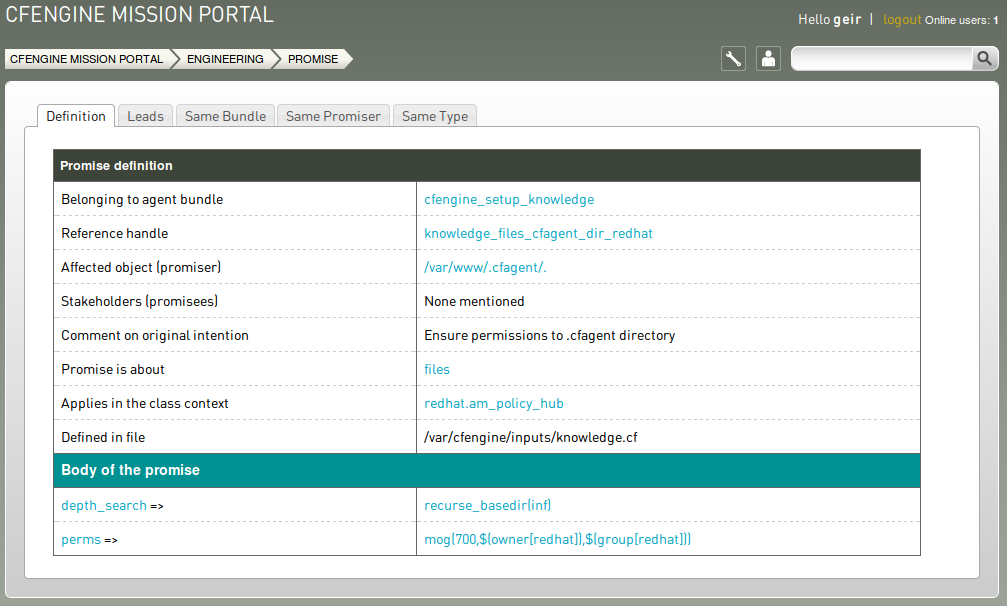This screenshot has height=606, width=1007.
Task: Click the Applies in the class context label
Action: pos(144,404)
